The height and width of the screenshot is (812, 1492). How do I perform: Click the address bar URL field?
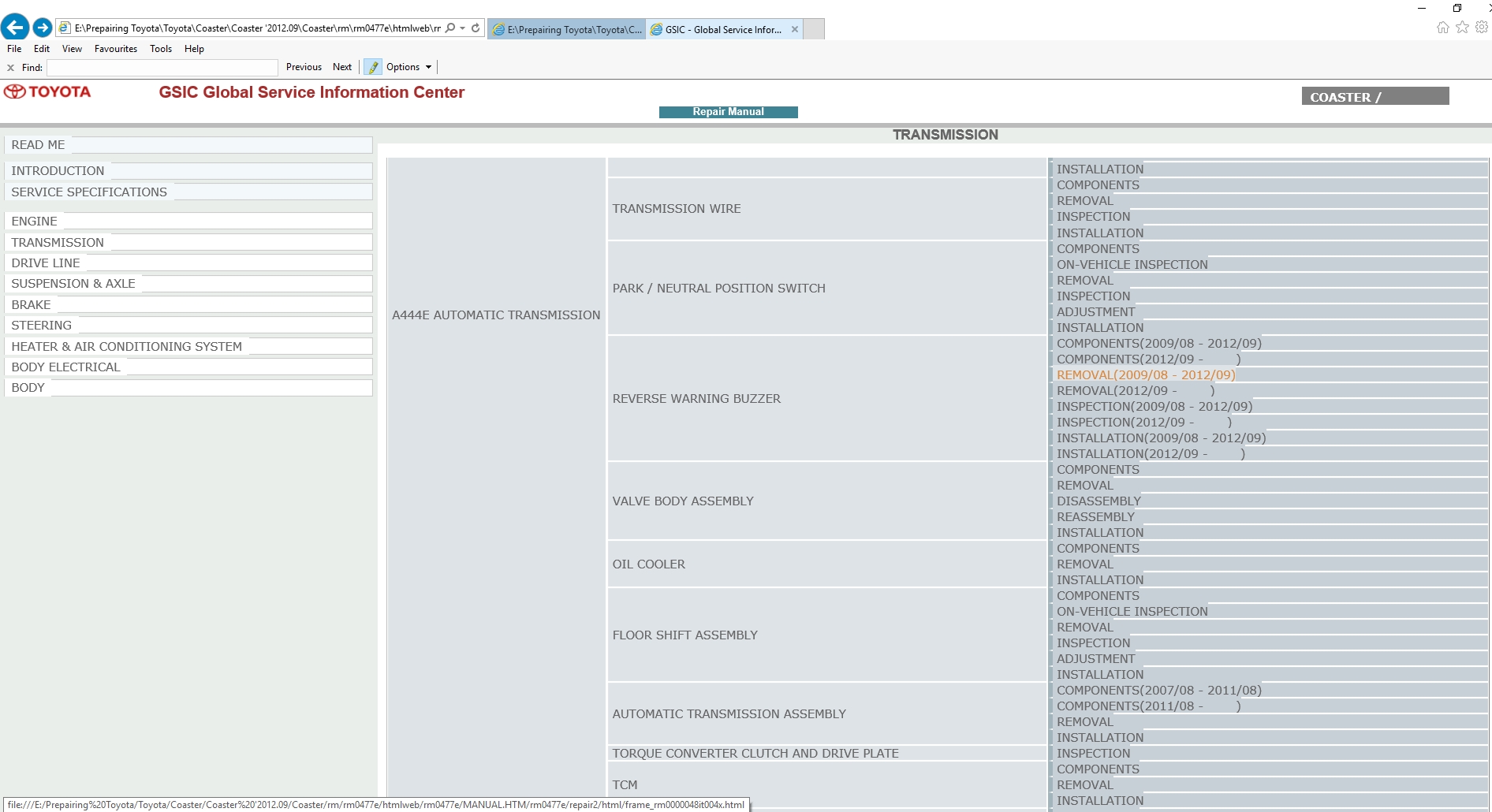pos(257,28)
